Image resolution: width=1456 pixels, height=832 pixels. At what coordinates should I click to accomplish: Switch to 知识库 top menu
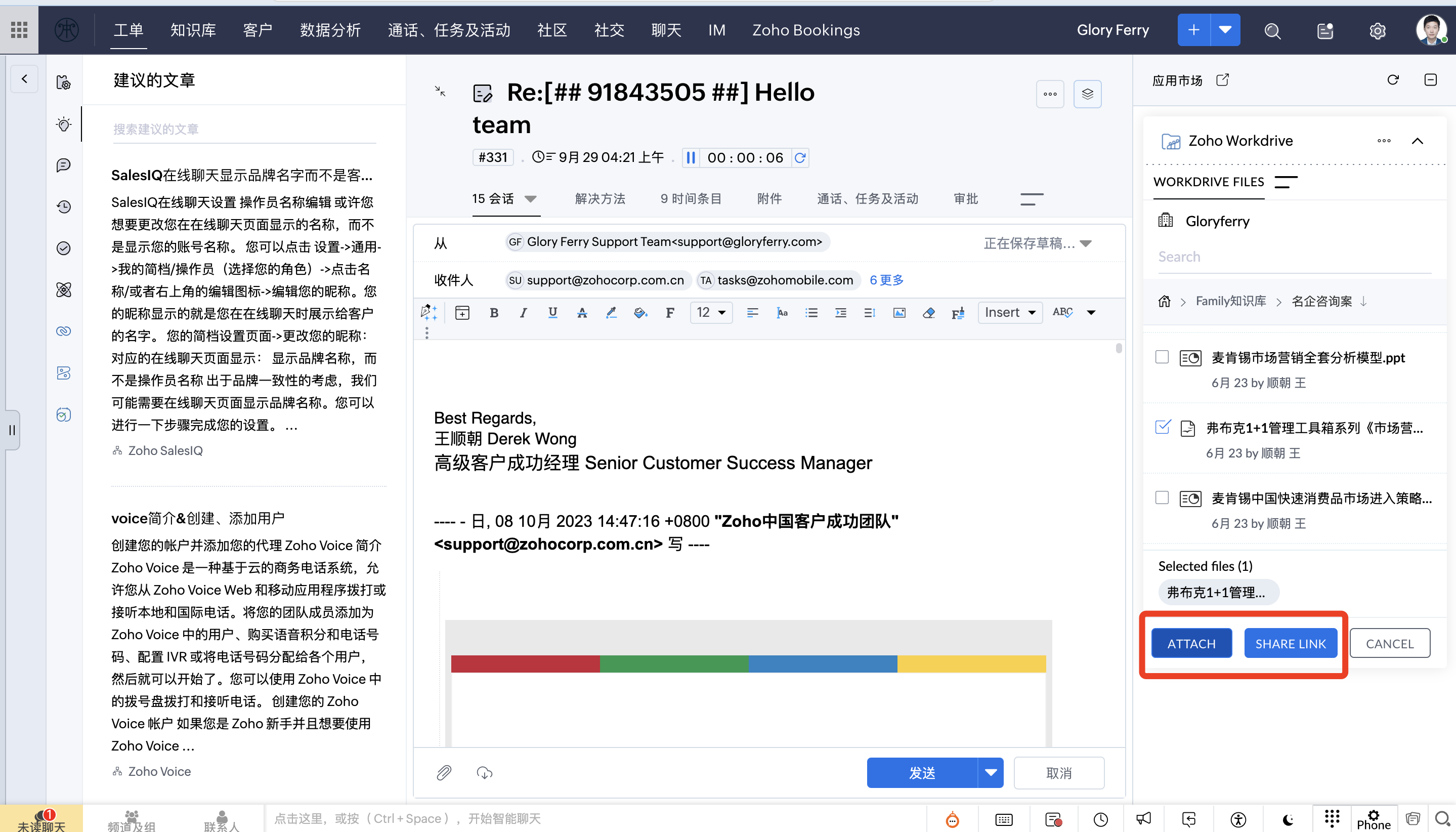point(193,30)
